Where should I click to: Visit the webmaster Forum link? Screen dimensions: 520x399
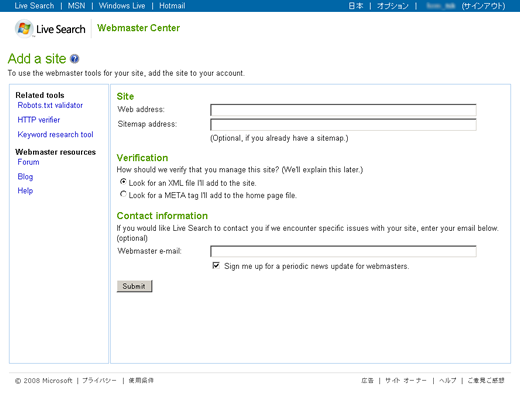(x=28, y=162)
